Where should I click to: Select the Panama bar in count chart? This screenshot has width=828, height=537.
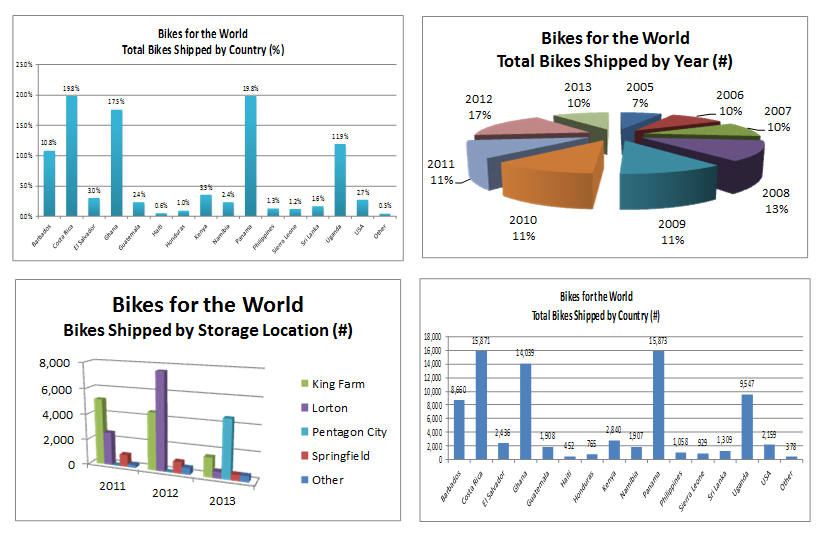point(658,405)
